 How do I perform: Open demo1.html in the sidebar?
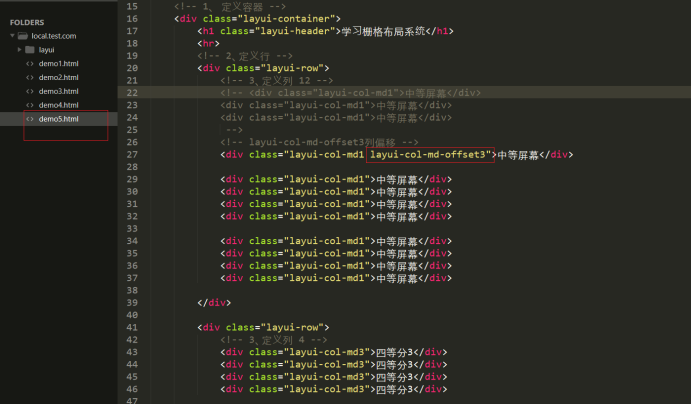pyautogui.click(x=58, y=64)
